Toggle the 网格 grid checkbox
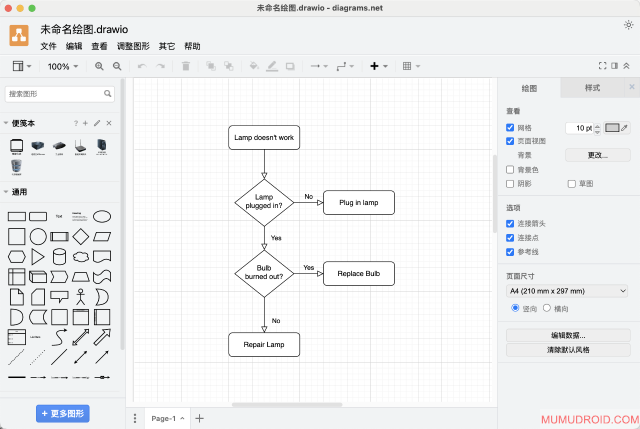This screenshot has height=429, width=640. click(511, 128)
